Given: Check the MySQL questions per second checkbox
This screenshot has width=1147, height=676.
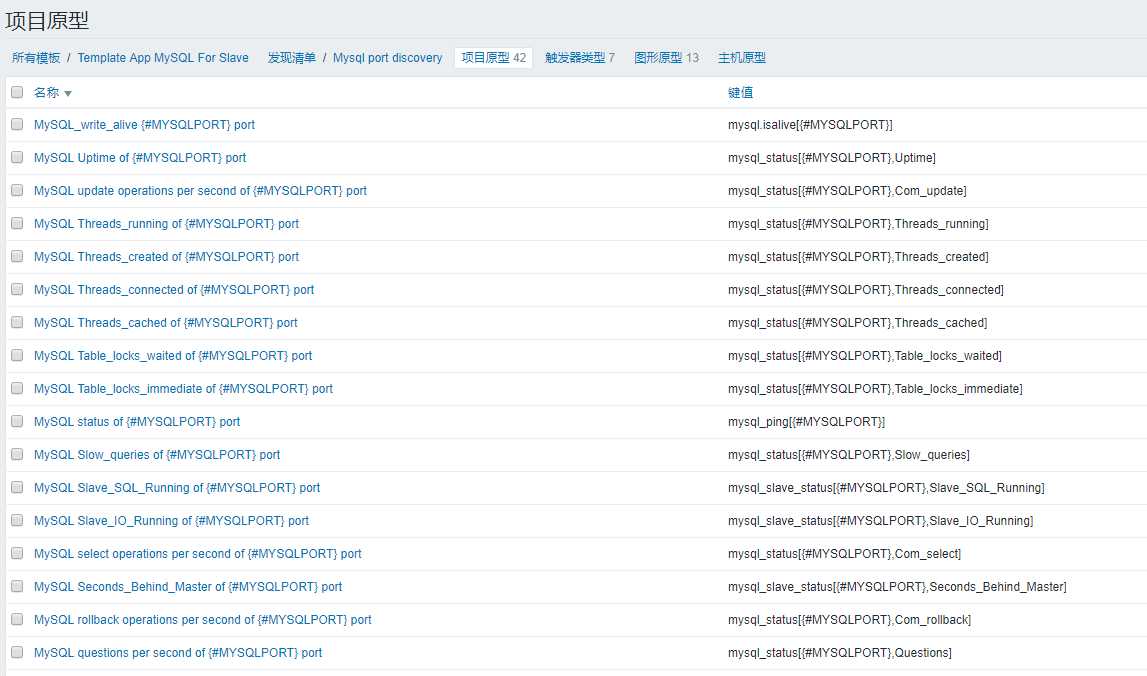Looking at the screenshot, I should tap(17, 652).
